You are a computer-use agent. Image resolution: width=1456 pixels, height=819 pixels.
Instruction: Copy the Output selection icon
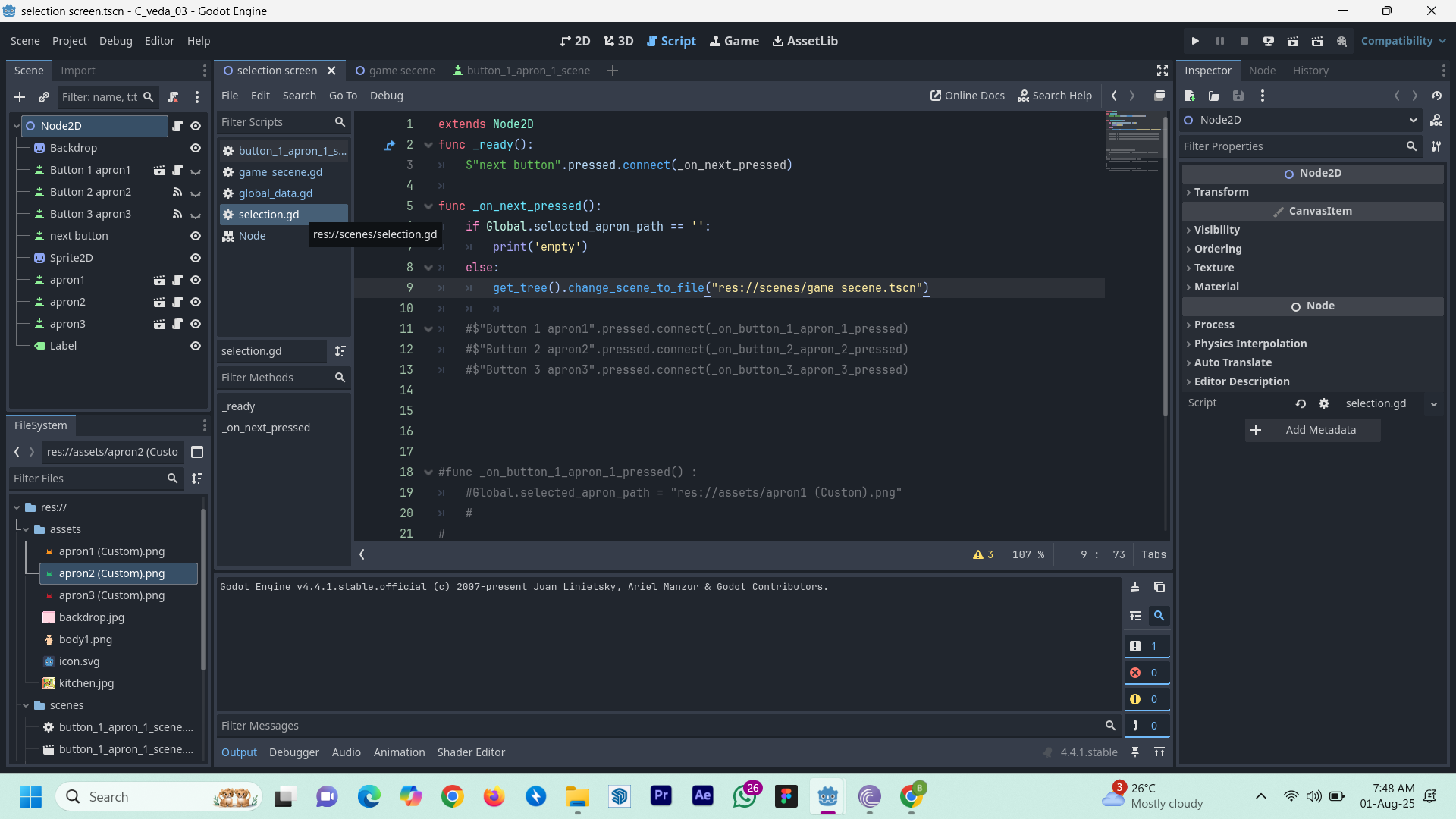(1159, 587)
